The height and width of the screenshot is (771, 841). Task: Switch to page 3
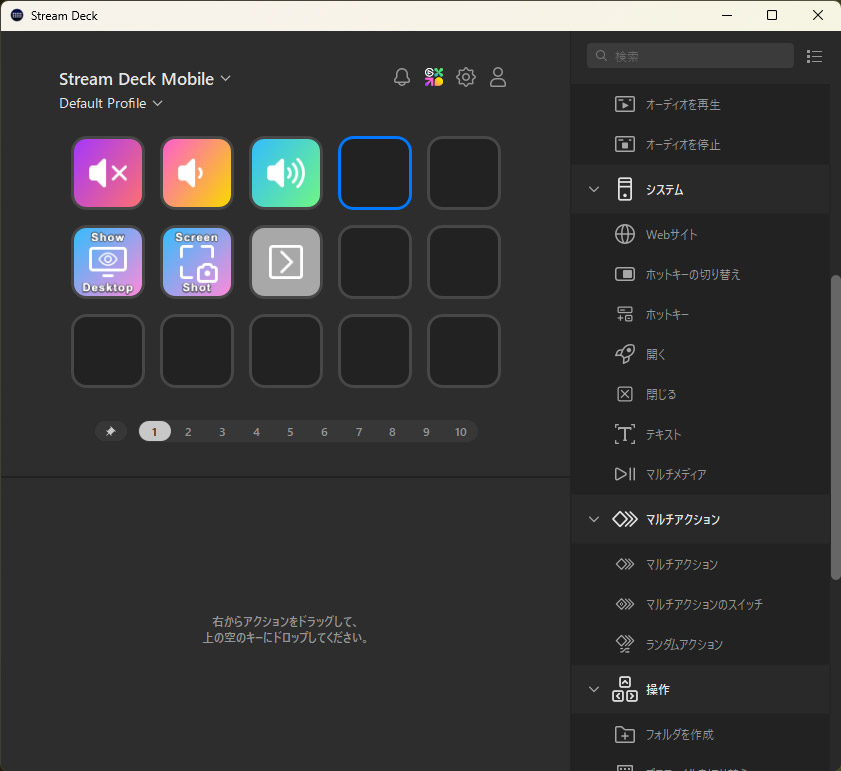[222, 432]
